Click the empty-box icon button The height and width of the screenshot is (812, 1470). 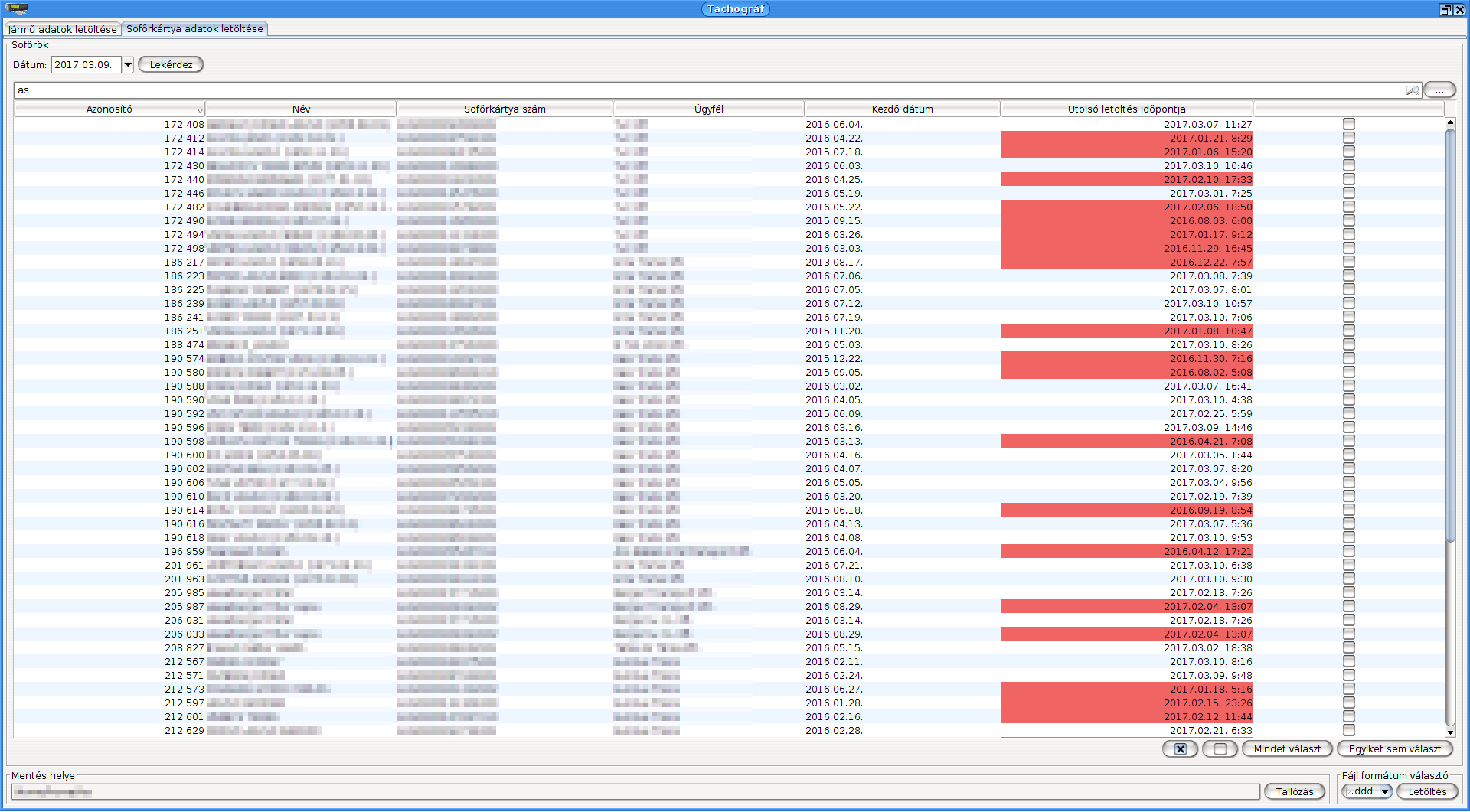coord(1220,749)
